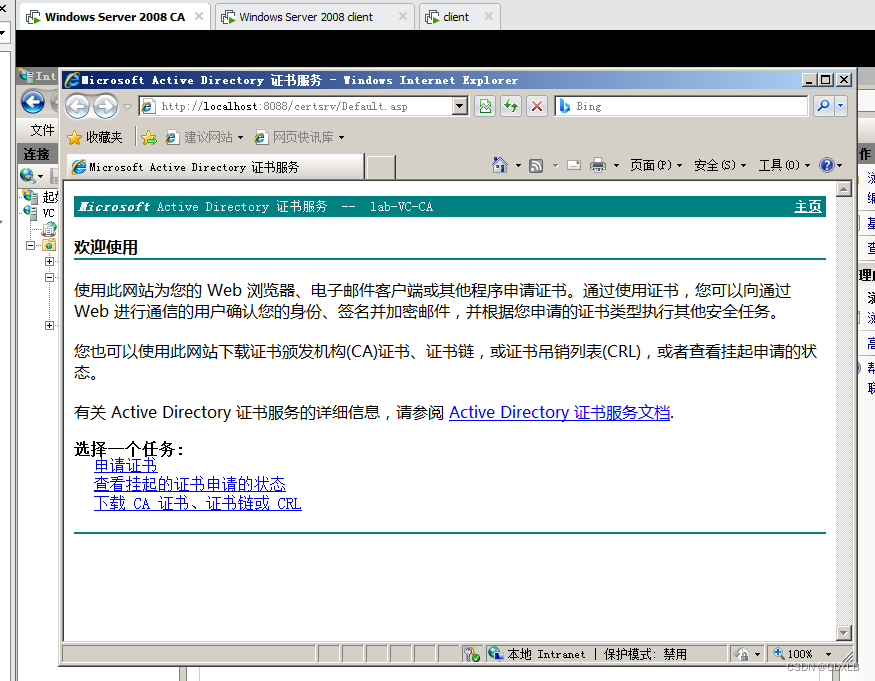
Task: Click the RSS feeds icon
Action: 536,166
